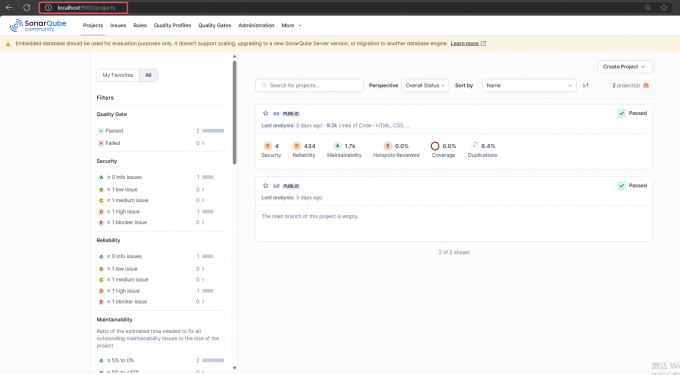The image size is (680, 375).
Task: Open the Issues tab
Action: 118,26
